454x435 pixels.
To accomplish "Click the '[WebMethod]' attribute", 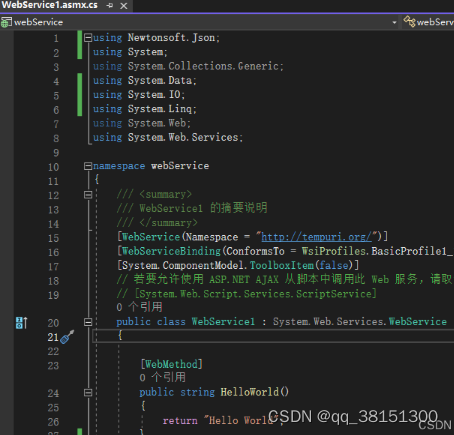I will coord(171,364).
